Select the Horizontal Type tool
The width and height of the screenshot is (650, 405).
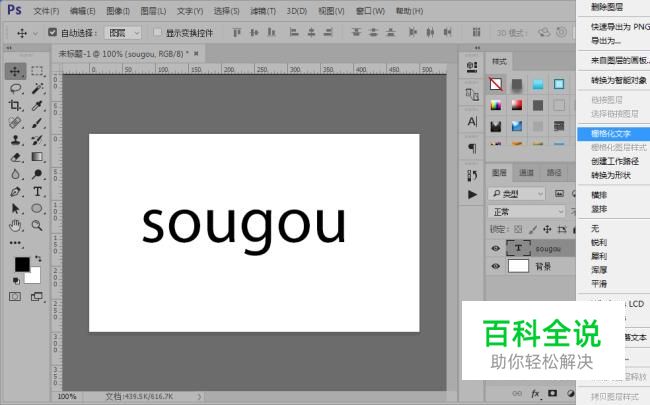[37, 192]
